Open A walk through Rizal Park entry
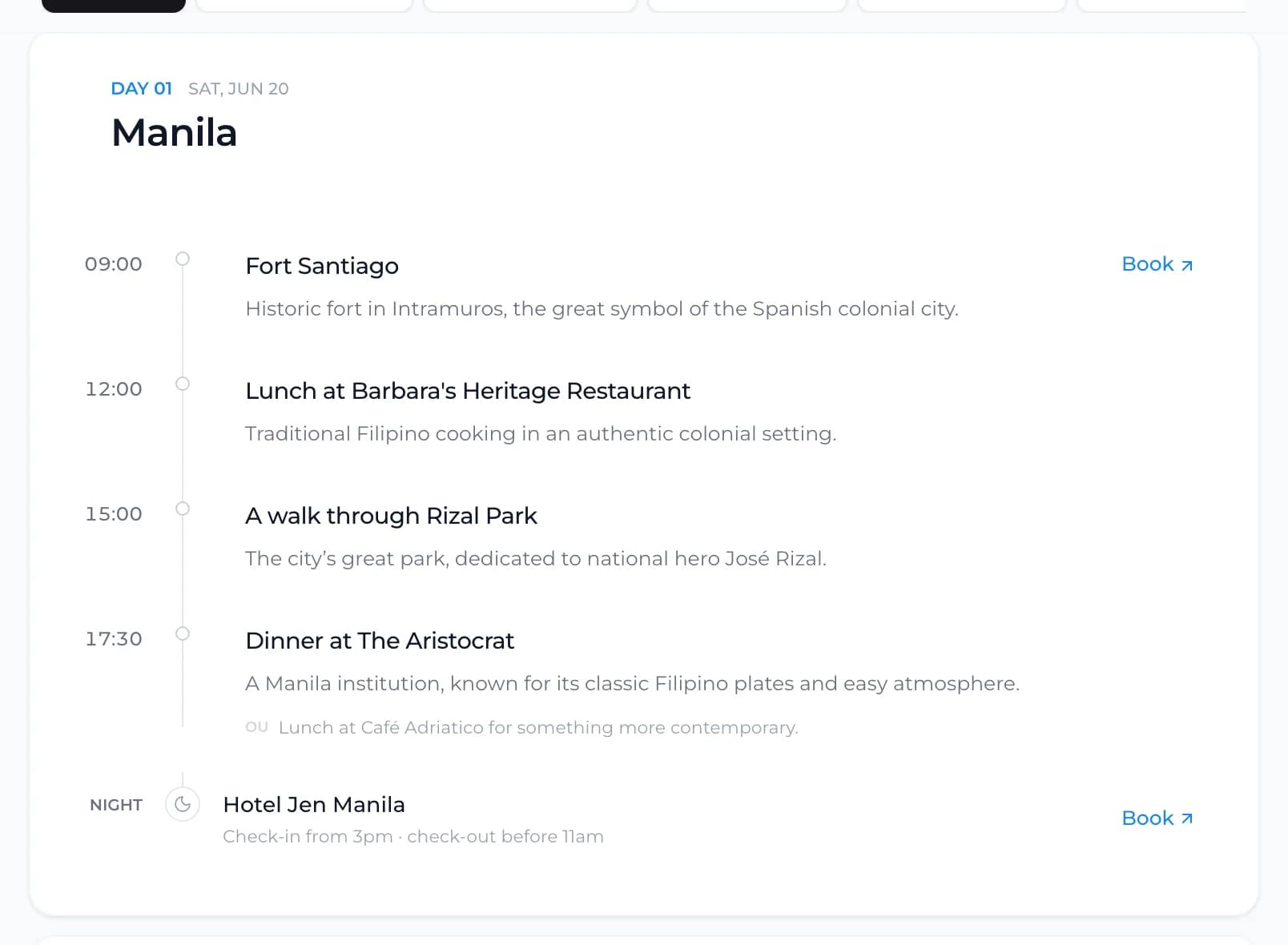The image size is (1288, 945). point(391,516)
